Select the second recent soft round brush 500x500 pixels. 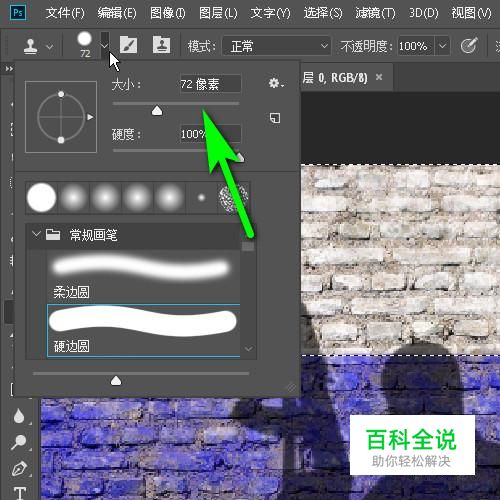click(73, 197)
